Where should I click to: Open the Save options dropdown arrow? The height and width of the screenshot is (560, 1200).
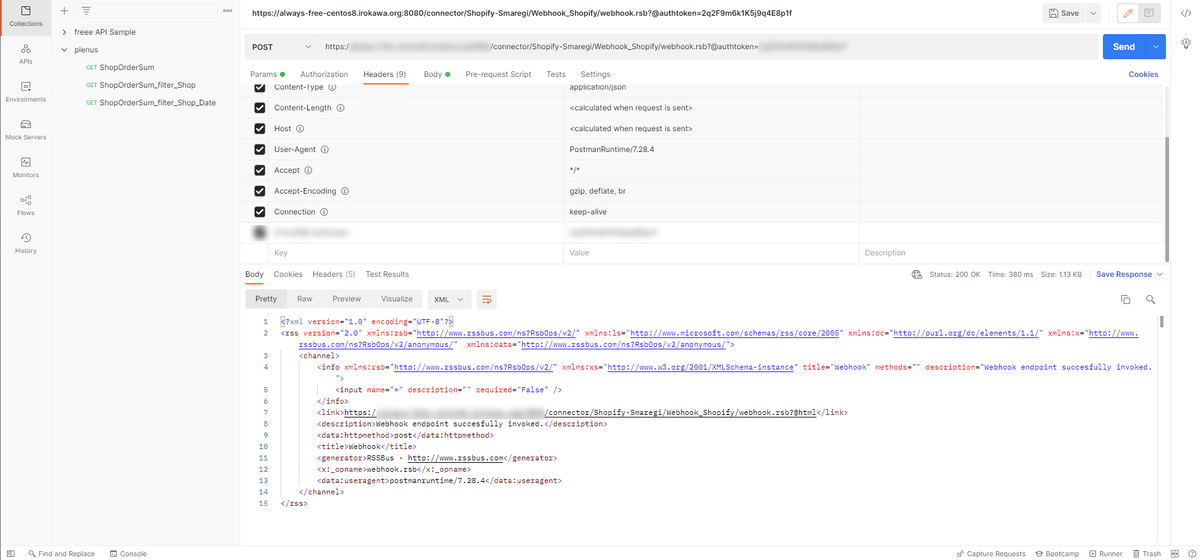(1092, 13)
